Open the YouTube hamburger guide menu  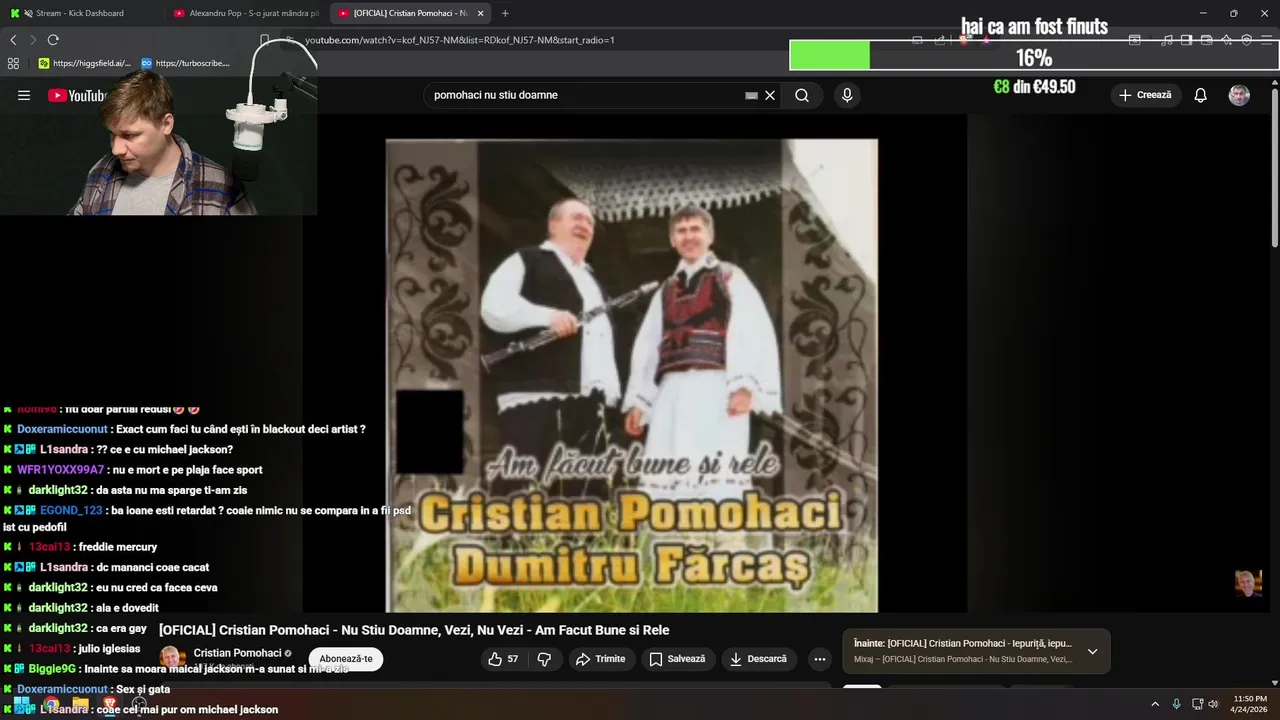[x=24, y=95]
